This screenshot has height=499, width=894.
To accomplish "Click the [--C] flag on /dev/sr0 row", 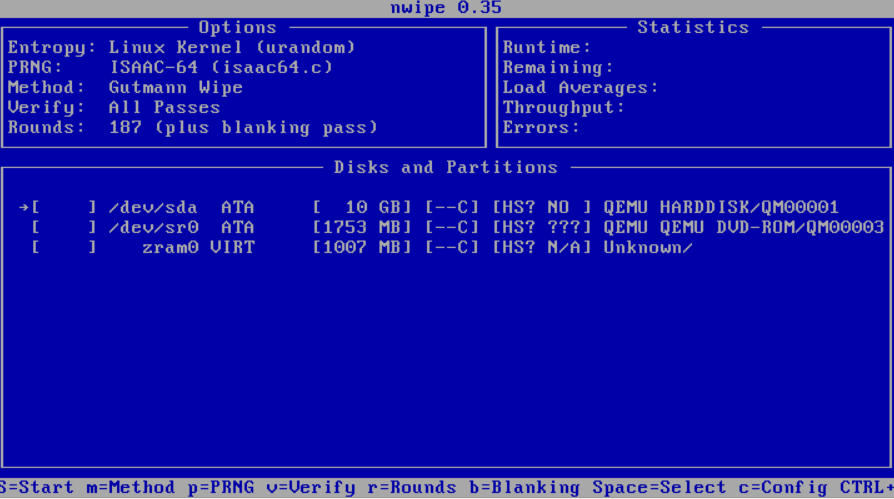I will coord(452,227).
